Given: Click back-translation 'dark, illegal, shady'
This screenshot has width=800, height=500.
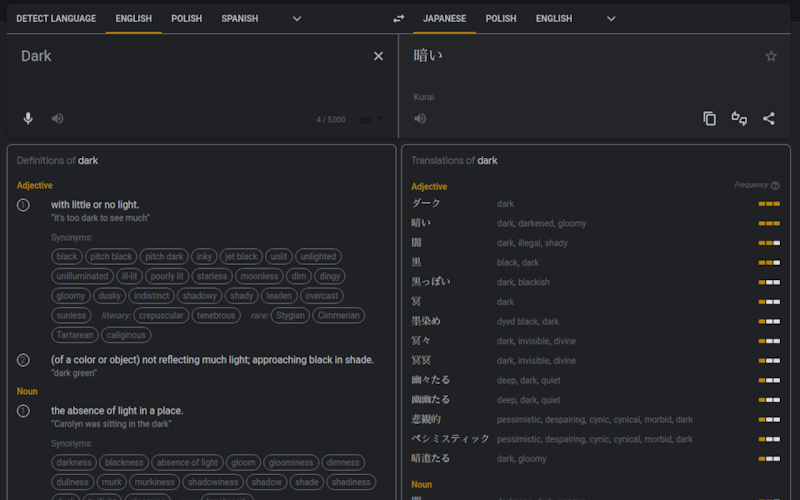Looking at the screenshot, I should pos(532,243).
